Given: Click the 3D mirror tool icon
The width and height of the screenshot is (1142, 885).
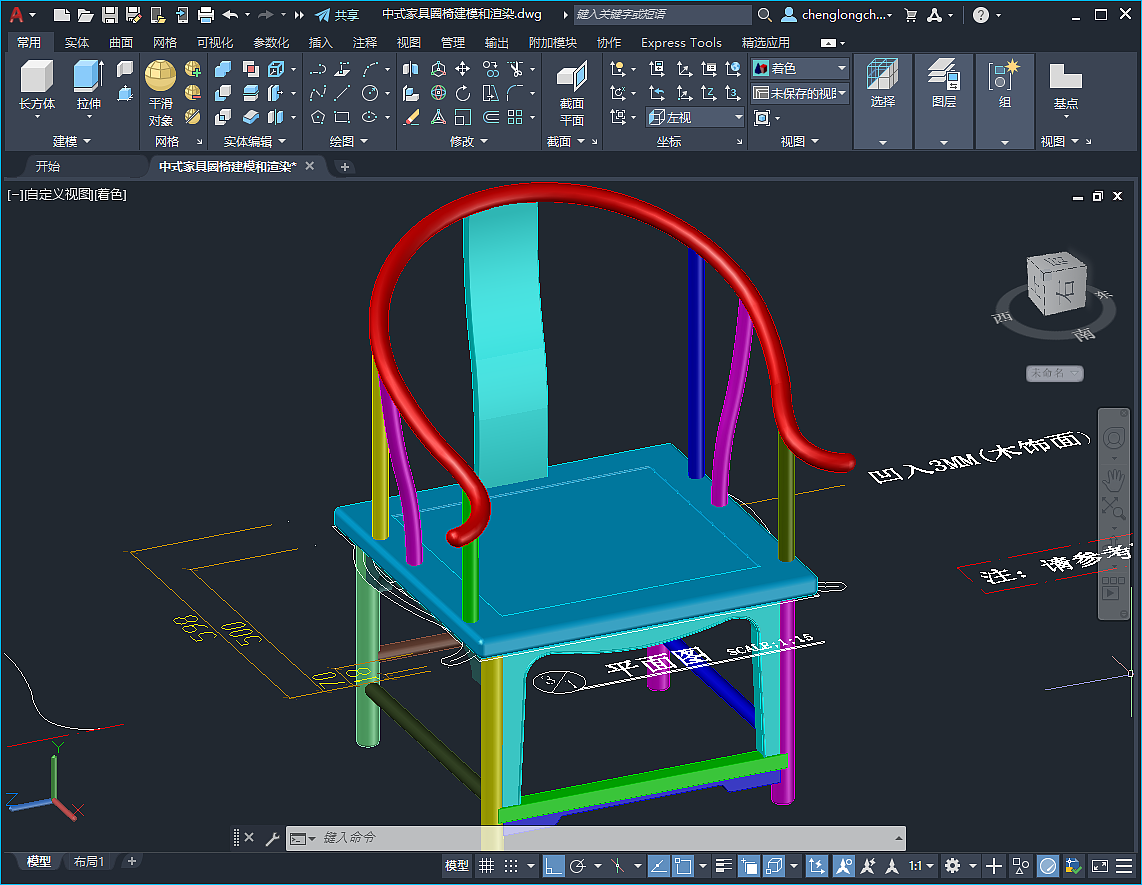Looking at the screenshot, I should pyautogui.click(x=411, y=69).
